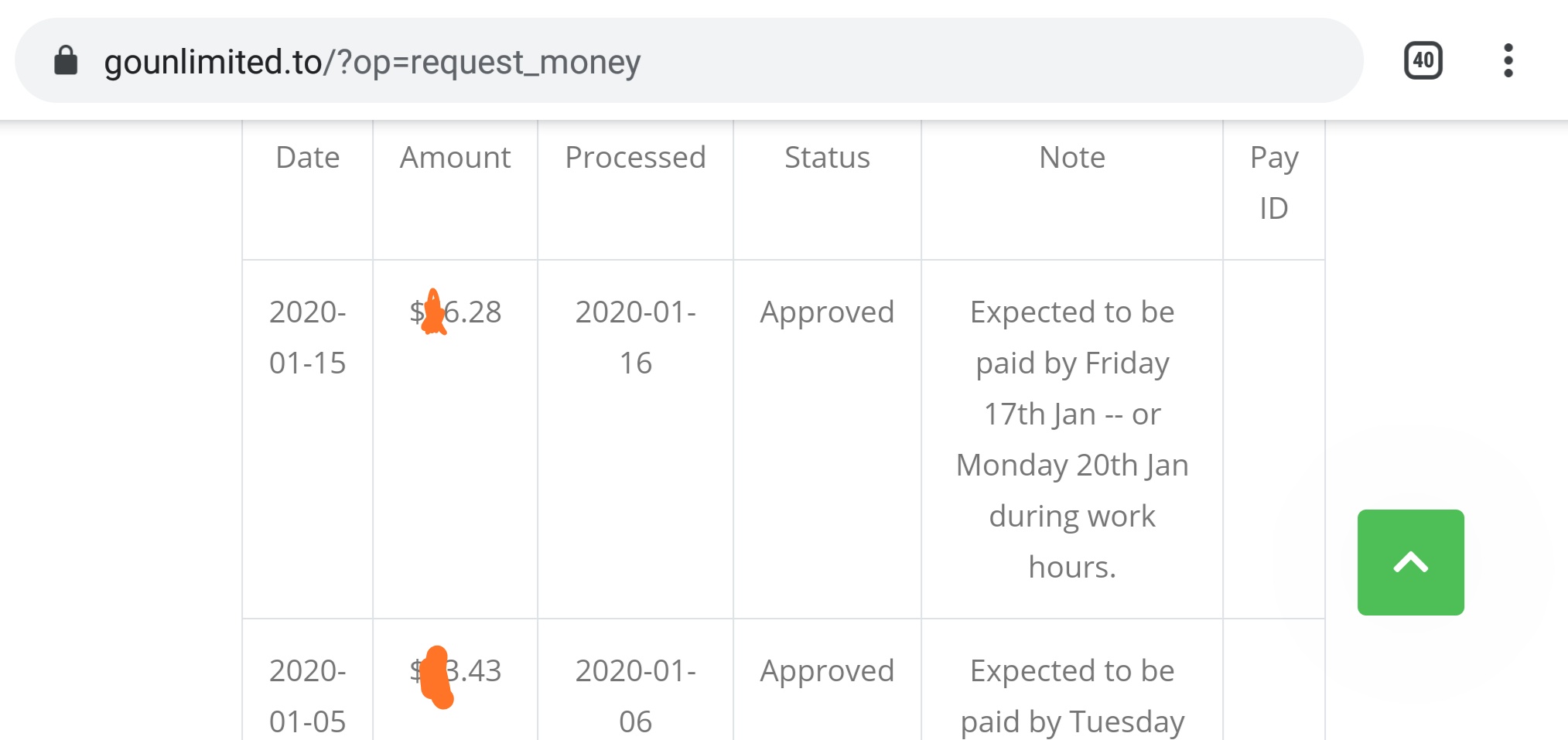Click the Pay ID column header
Viewport: 1568px width, 740px height.
pos(1274,182)
